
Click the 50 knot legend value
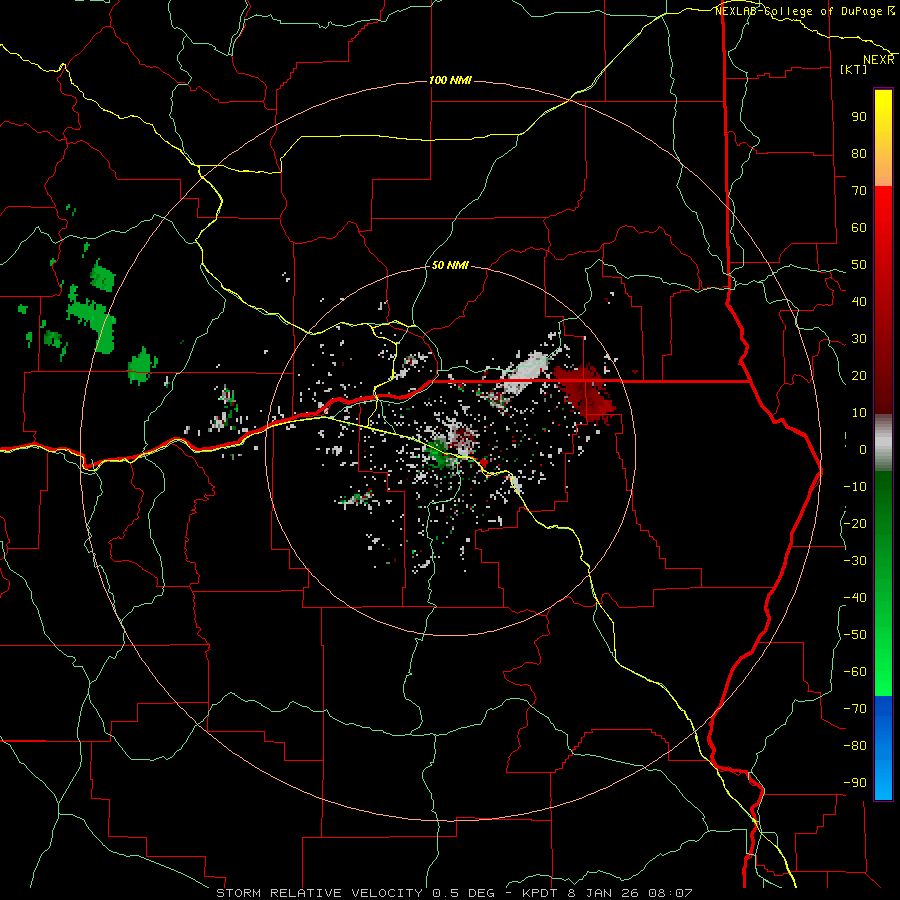click(x=859, y=265)
